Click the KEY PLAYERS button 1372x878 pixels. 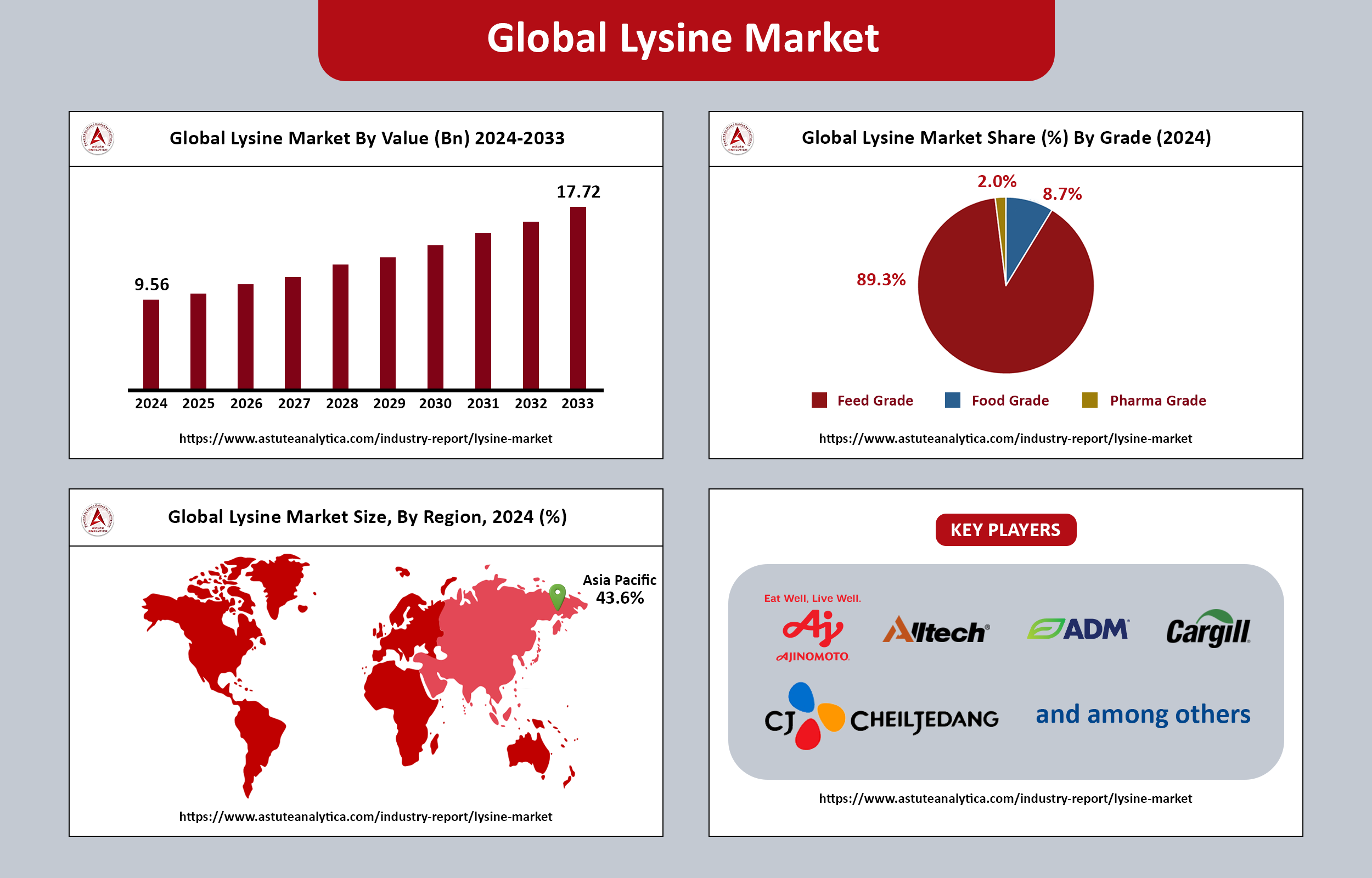[1005, 530]
